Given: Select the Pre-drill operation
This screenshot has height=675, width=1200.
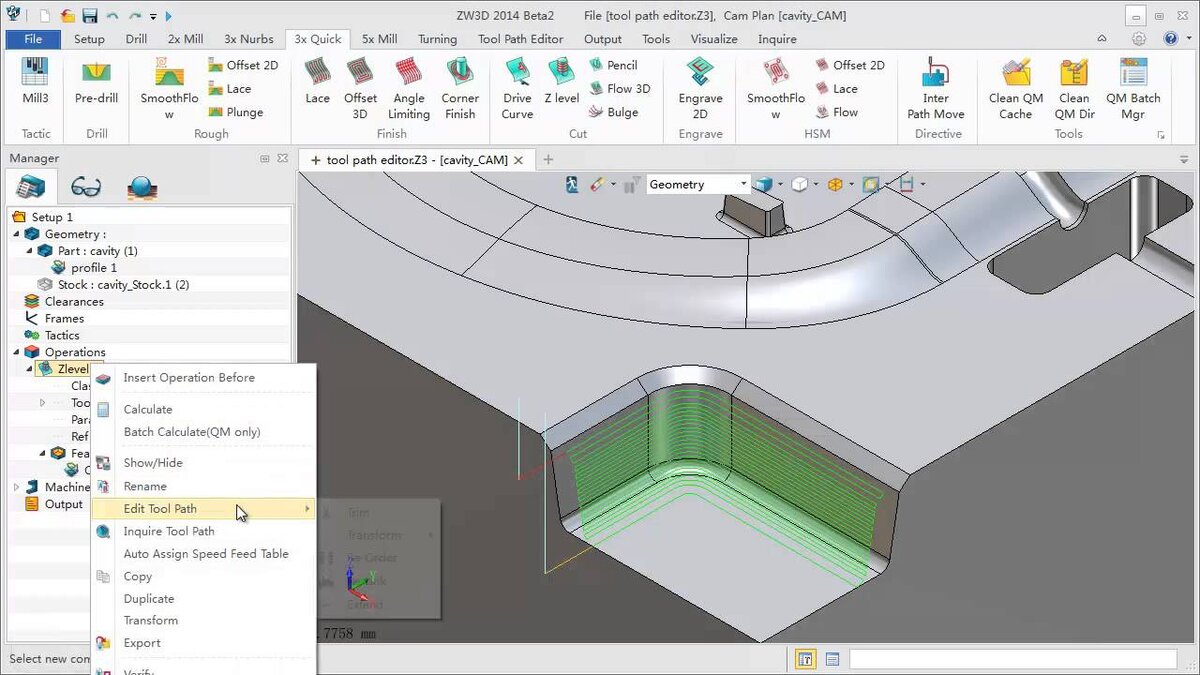Looking at the screenshot, I should pyautogui.click(x=96, y=81).
